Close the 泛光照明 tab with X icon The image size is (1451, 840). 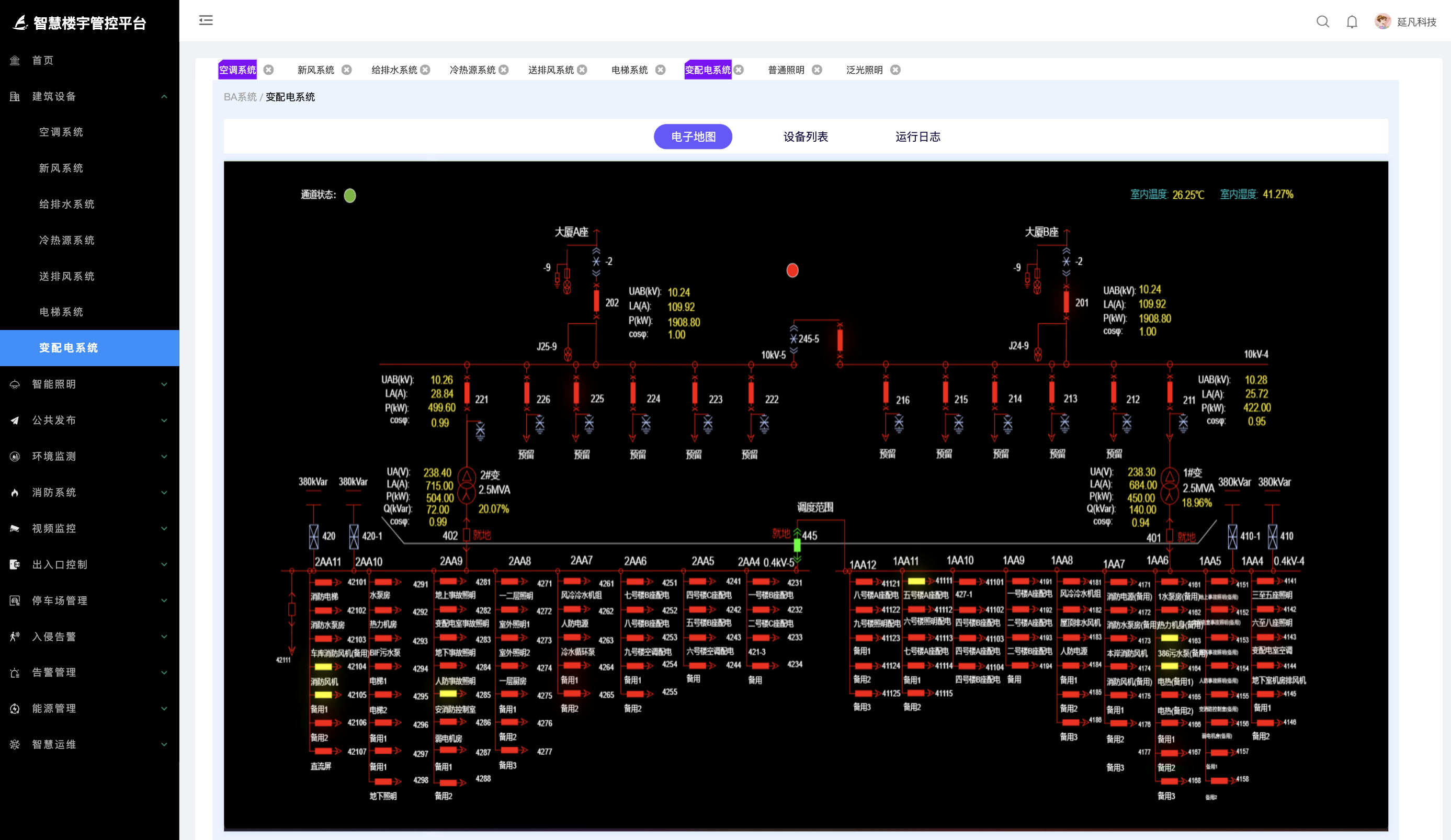pyautogui.click(x=895, y=70)
